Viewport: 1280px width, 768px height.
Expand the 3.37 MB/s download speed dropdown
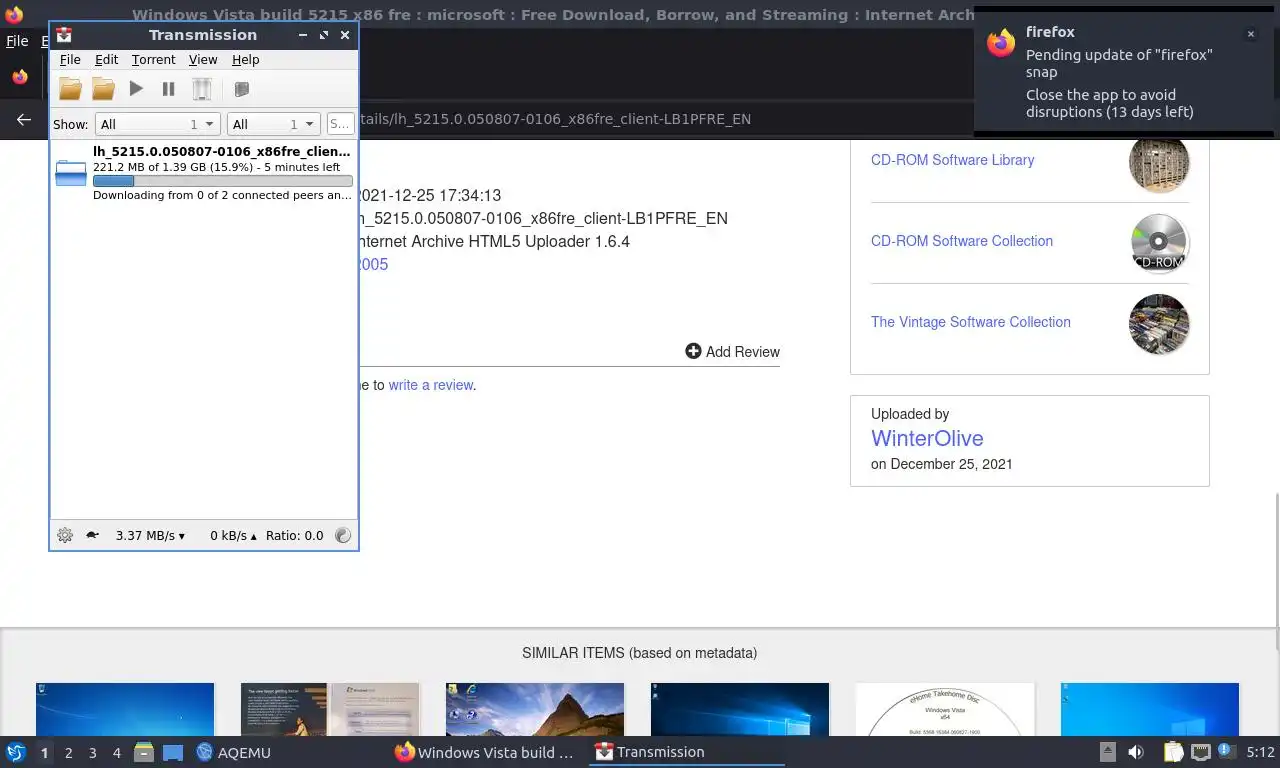click(150, 536)
